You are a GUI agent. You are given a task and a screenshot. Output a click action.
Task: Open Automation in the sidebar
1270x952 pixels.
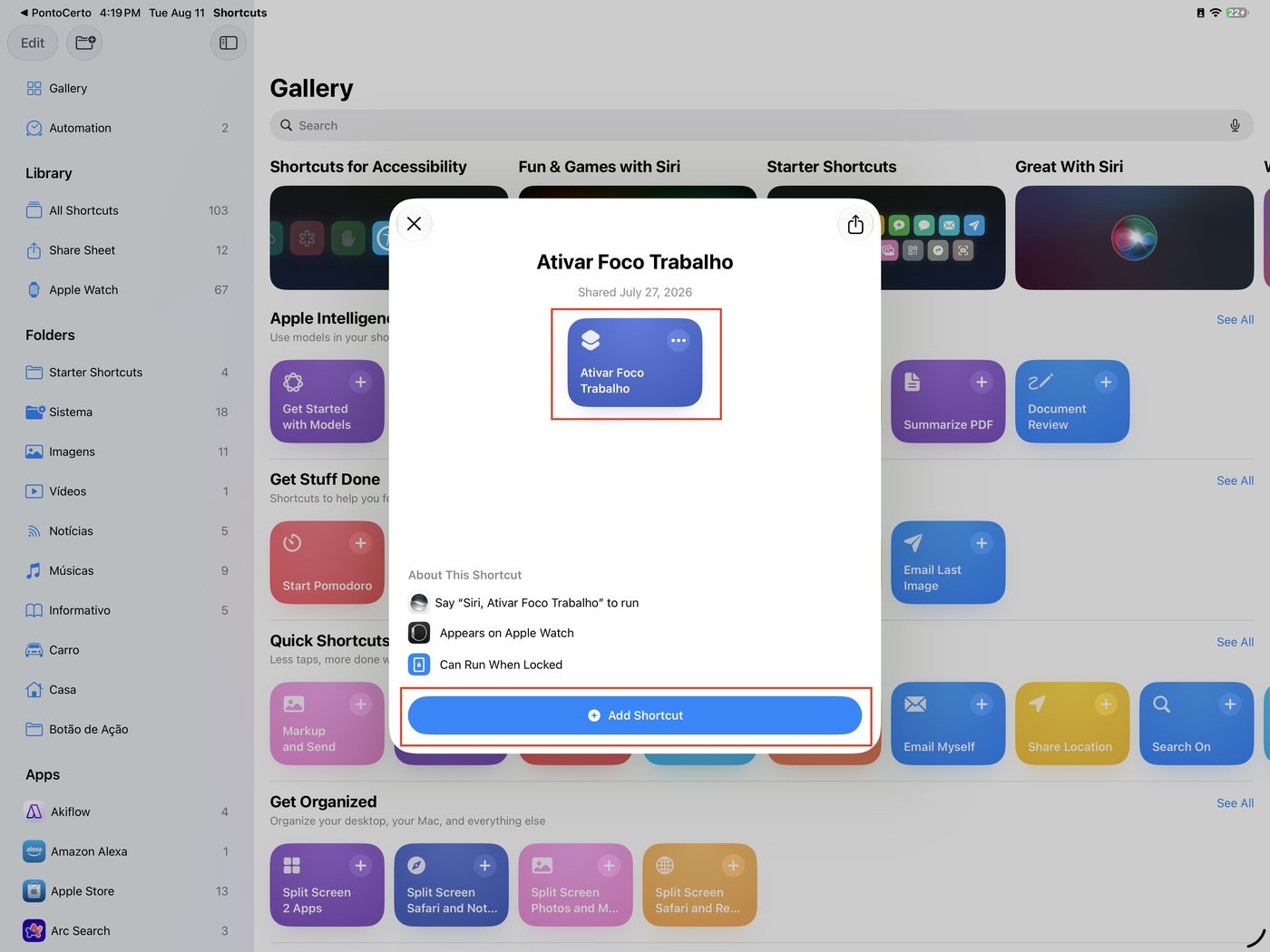pyautogui.click(x=127, y=128)
